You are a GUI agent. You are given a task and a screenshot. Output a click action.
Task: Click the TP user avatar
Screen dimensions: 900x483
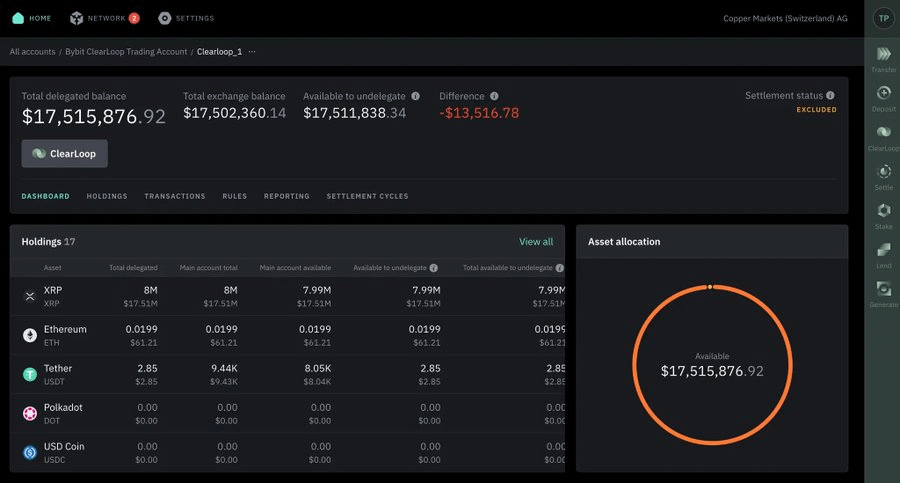point(883,18)
